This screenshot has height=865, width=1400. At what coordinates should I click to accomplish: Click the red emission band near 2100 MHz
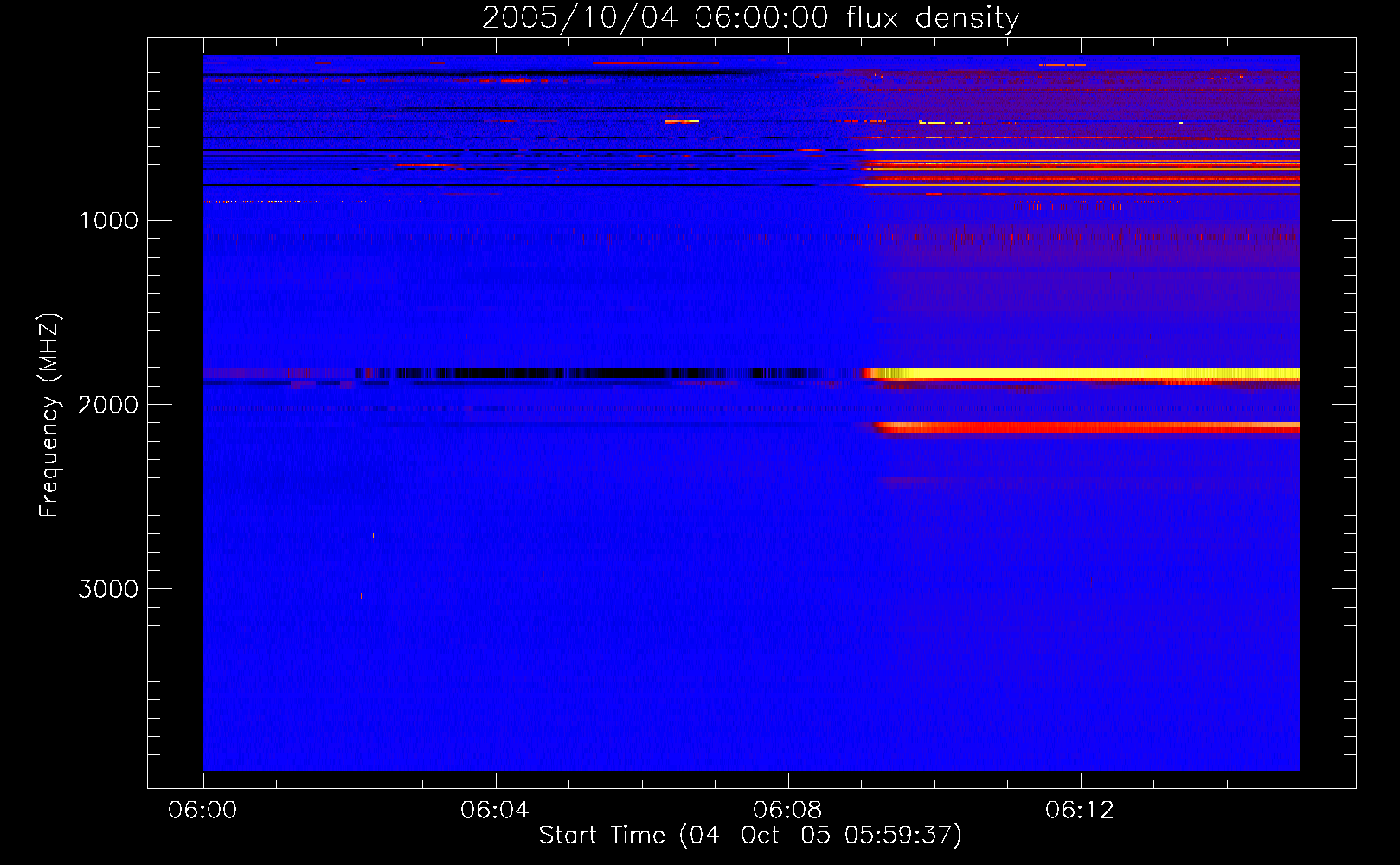pyautogui.click(x=1086, y=427)
